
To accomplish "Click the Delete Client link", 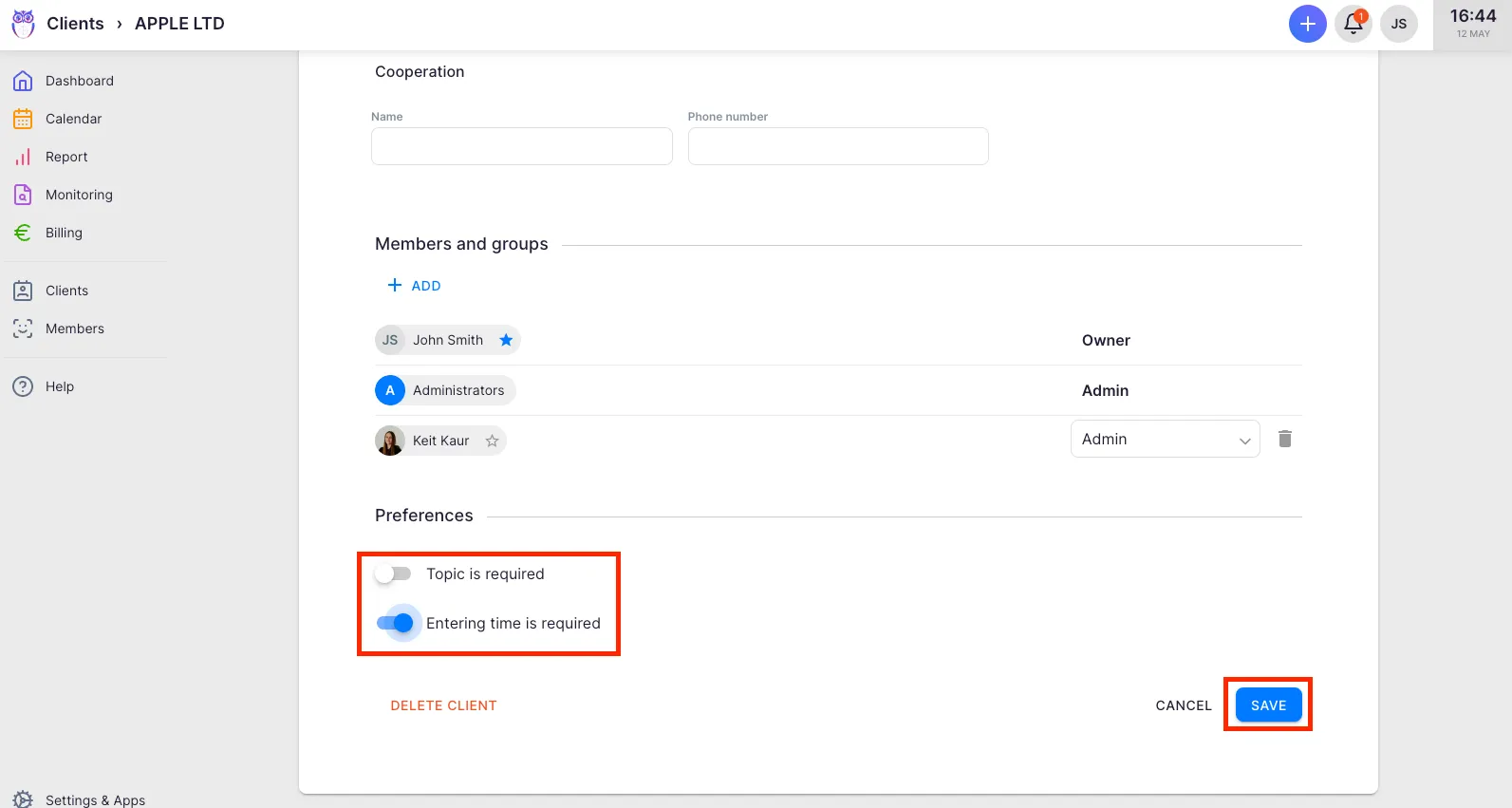I will (443, 705).
